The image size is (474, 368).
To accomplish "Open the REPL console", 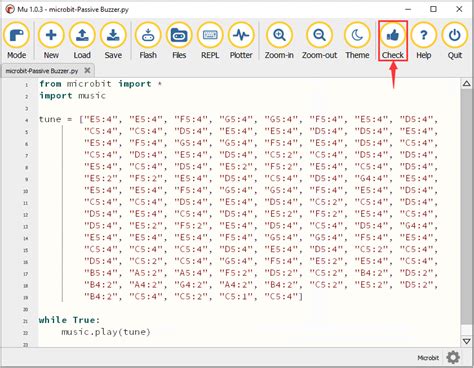I will coord(210,41).
